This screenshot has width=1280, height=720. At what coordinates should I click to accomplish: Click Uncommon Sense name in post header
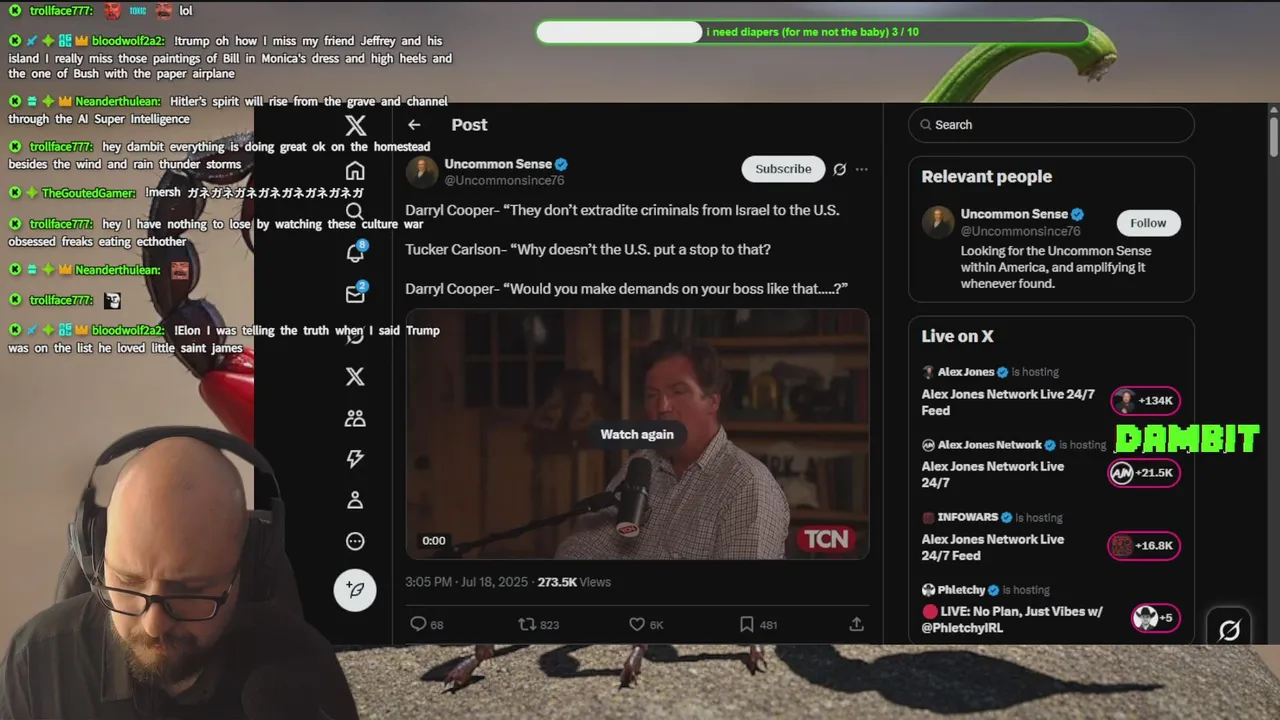498,164
